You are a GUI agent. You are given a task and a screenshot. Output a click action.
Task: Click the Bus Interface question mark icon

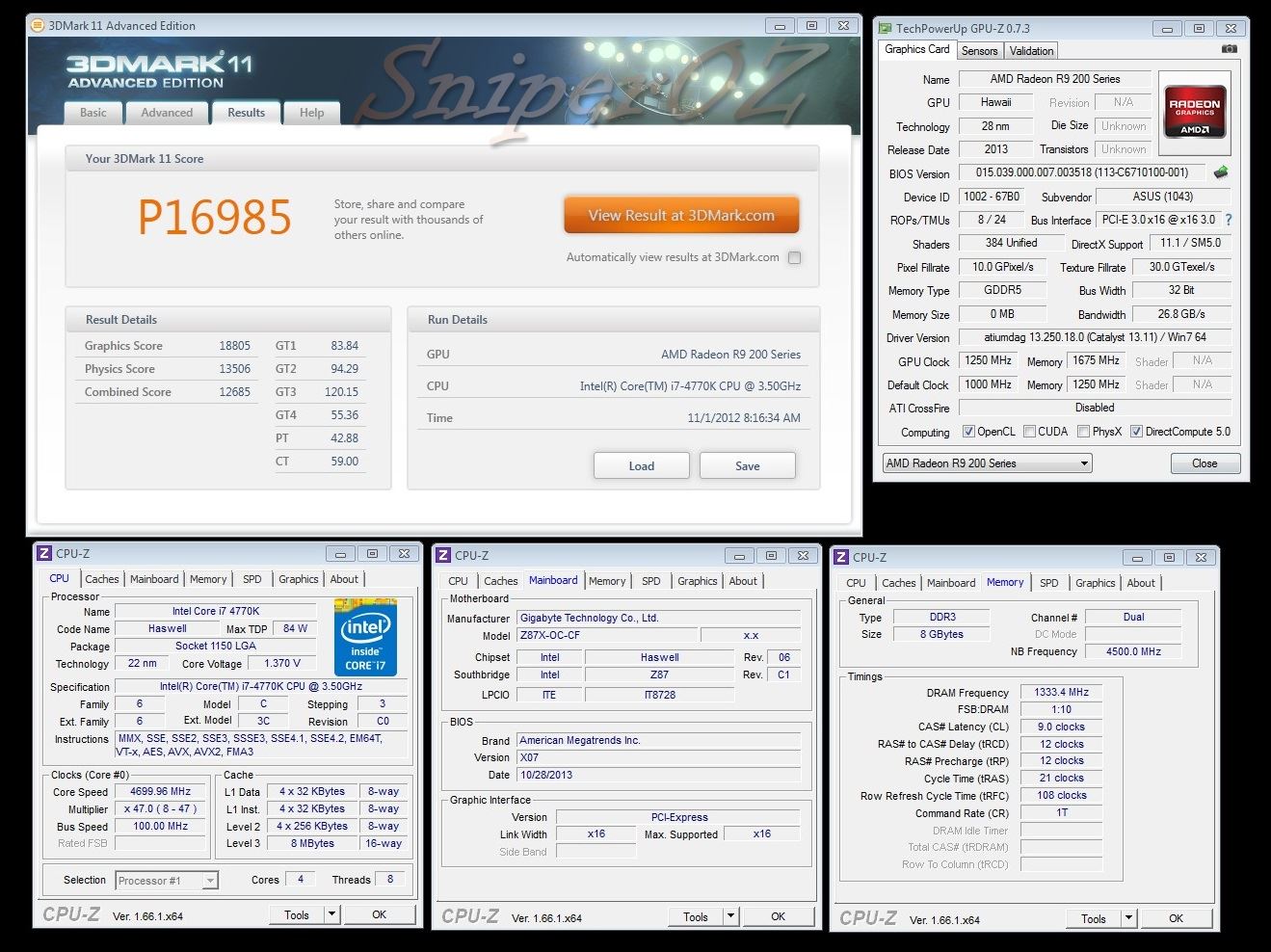1228,220
